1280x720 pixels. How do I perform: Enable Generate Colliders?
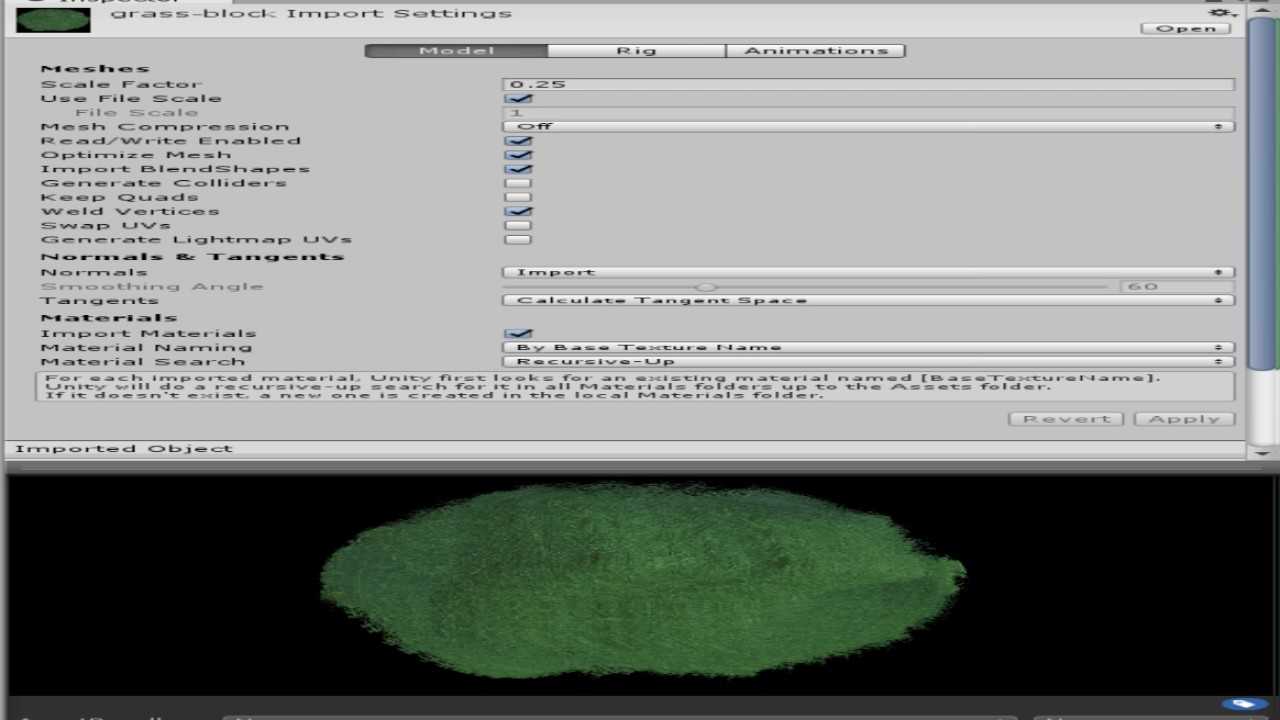[x=519, y=182]
